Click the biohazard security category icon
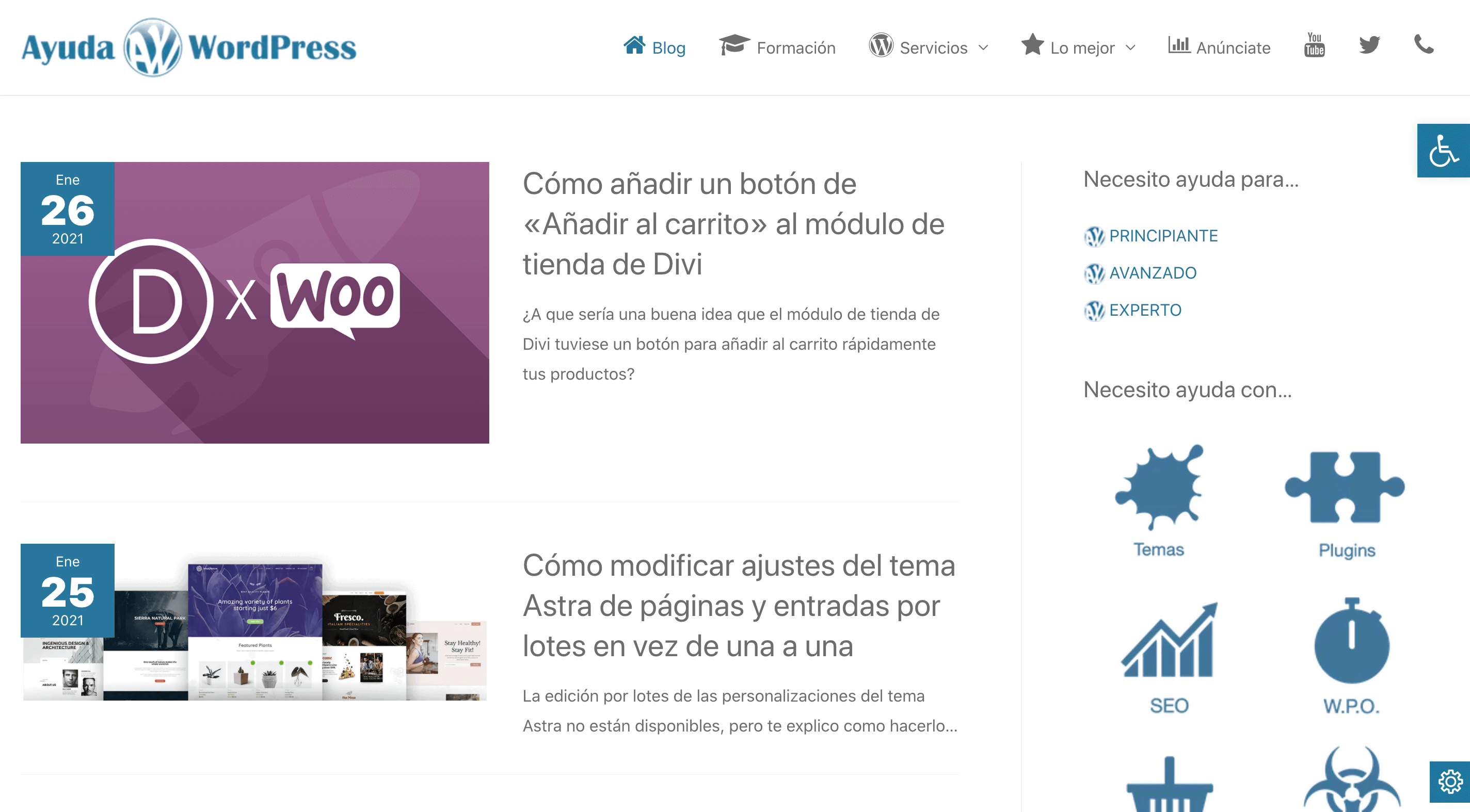Screen dimensions: 1470x812 click(1352, 779)
